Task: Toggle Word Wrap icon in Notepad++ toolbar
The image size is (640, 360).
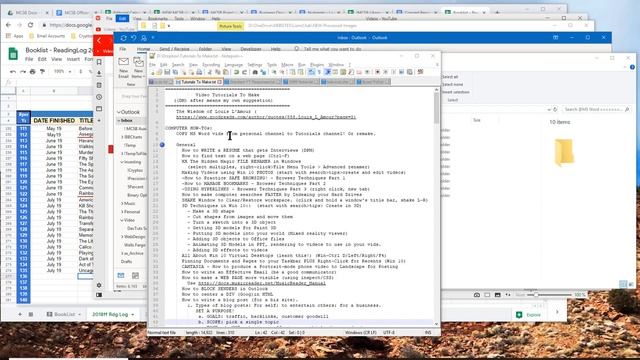Action: tap(312, 72)
